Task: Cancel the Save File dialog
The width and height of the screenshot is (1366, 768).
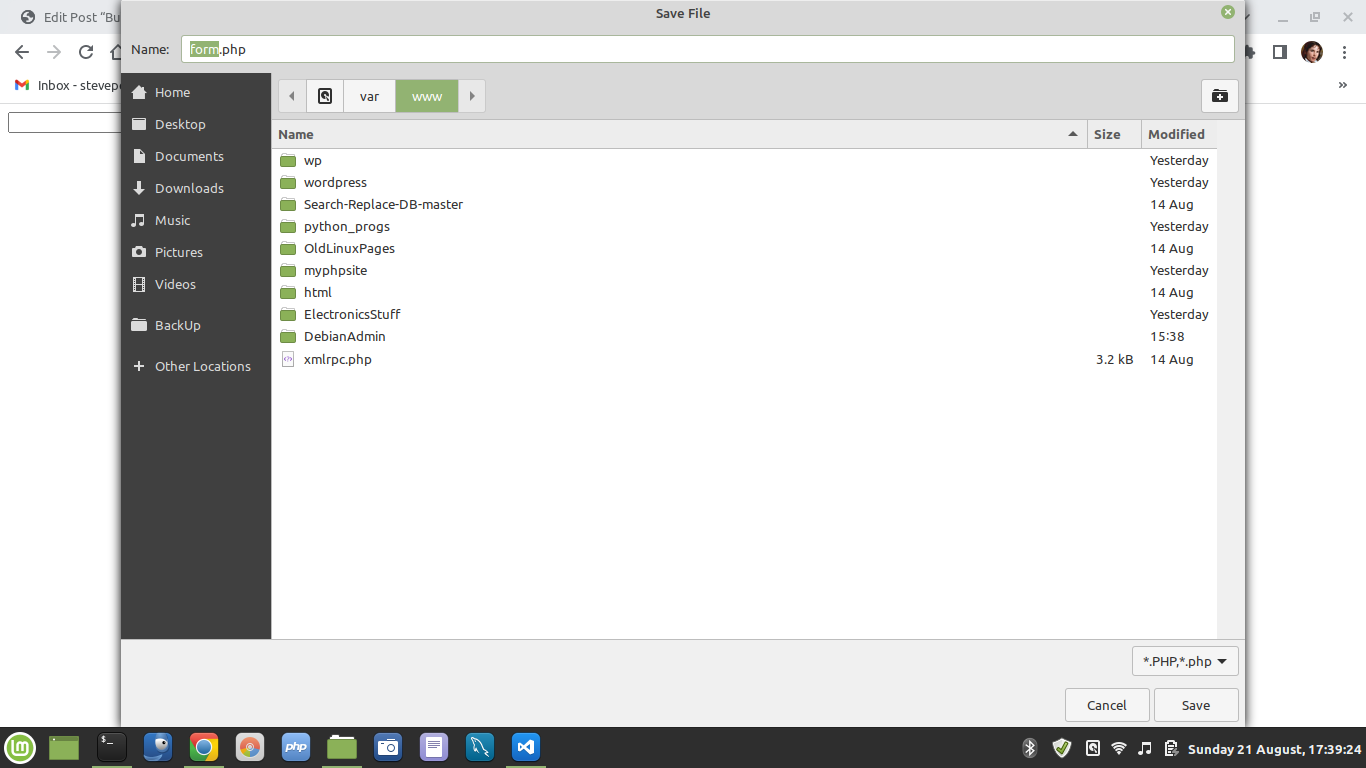Action: click(1106, 705)
